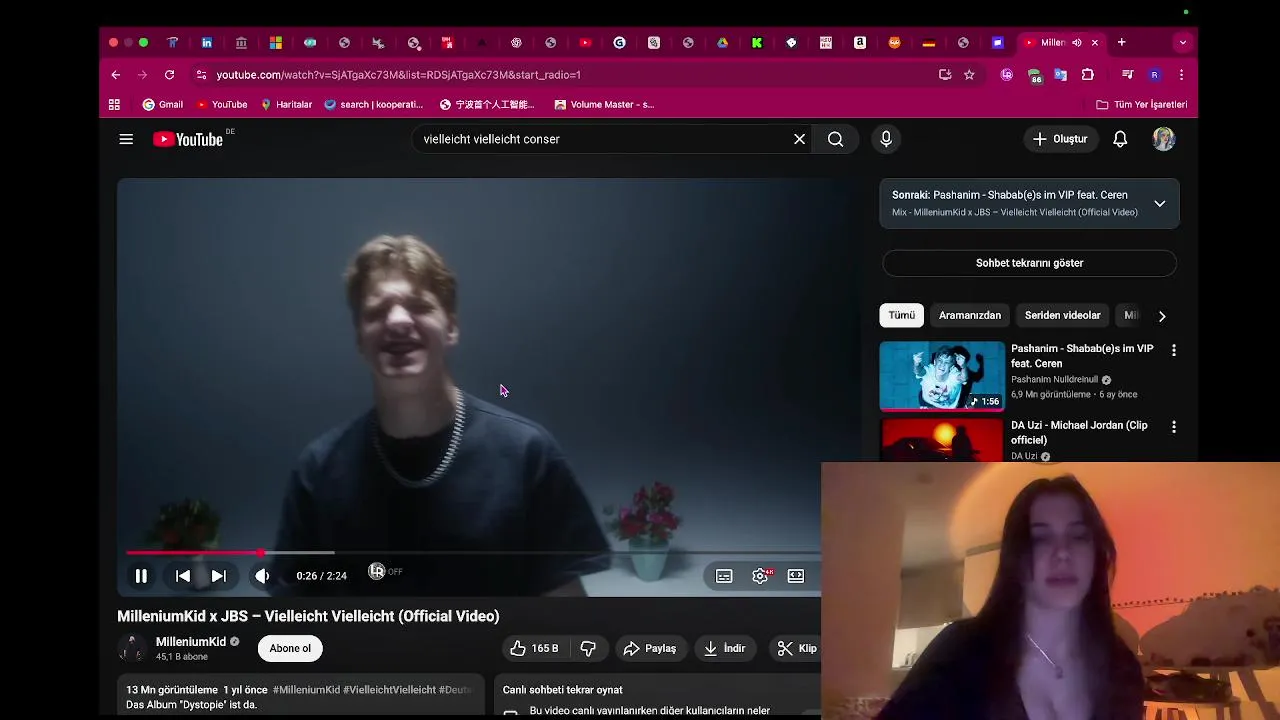Click Paylaş share button
This screenshot has width=1280, height=720.
[x=650, y=648]
